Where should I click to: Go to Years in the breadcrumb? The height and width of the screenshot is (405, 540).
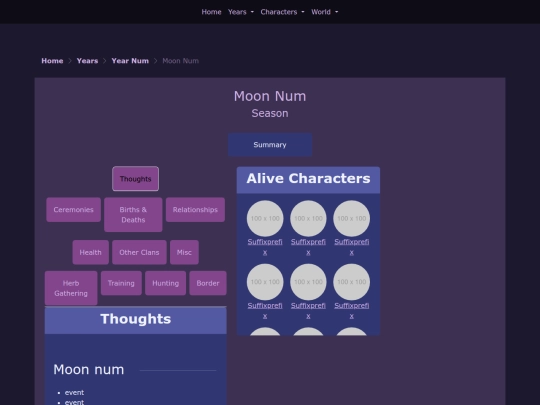tap(87, 61)
